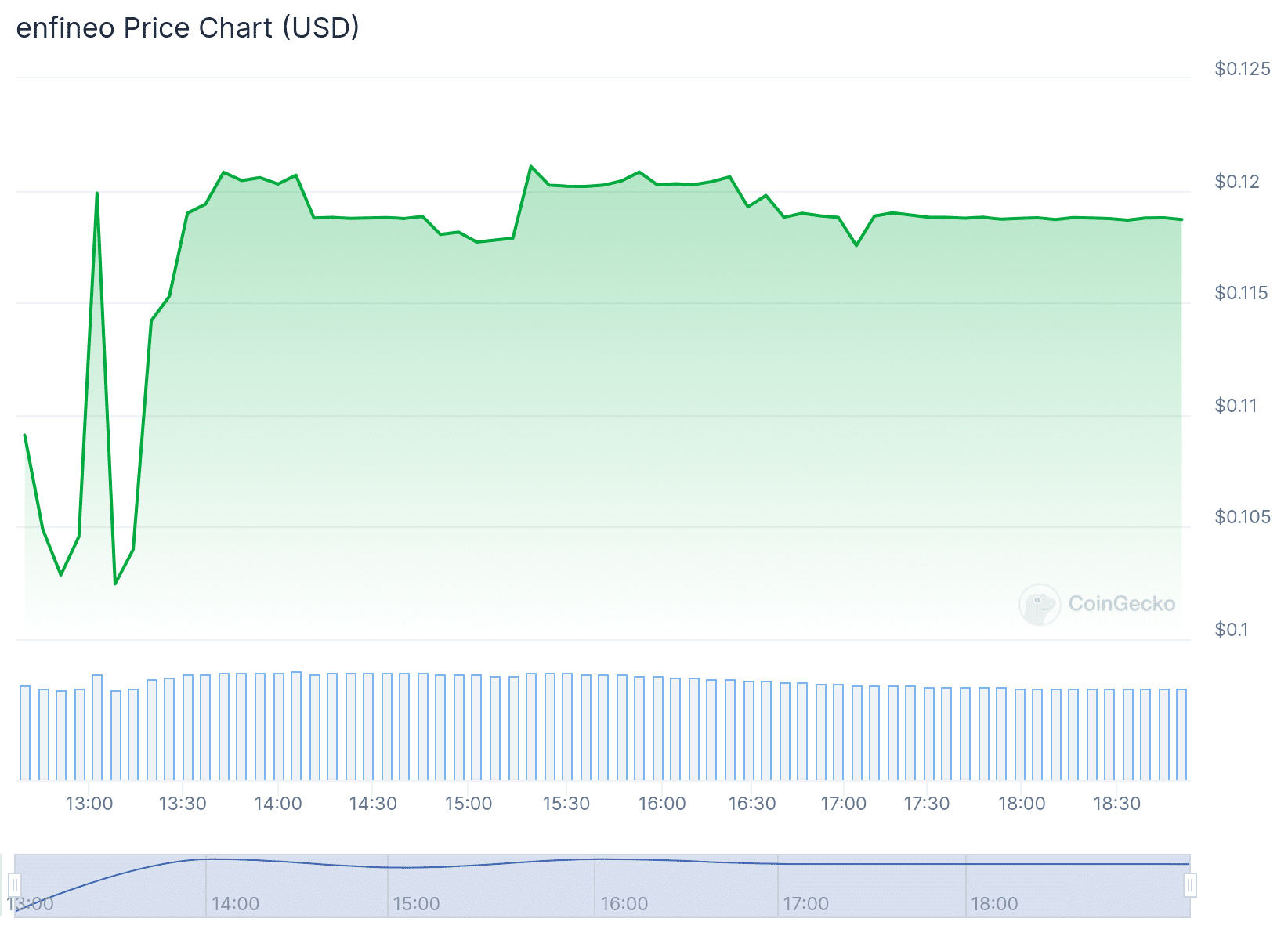1288x940 pixels.
Task: Click the 18:00 label in range navigator
Action: coord(994,904)
